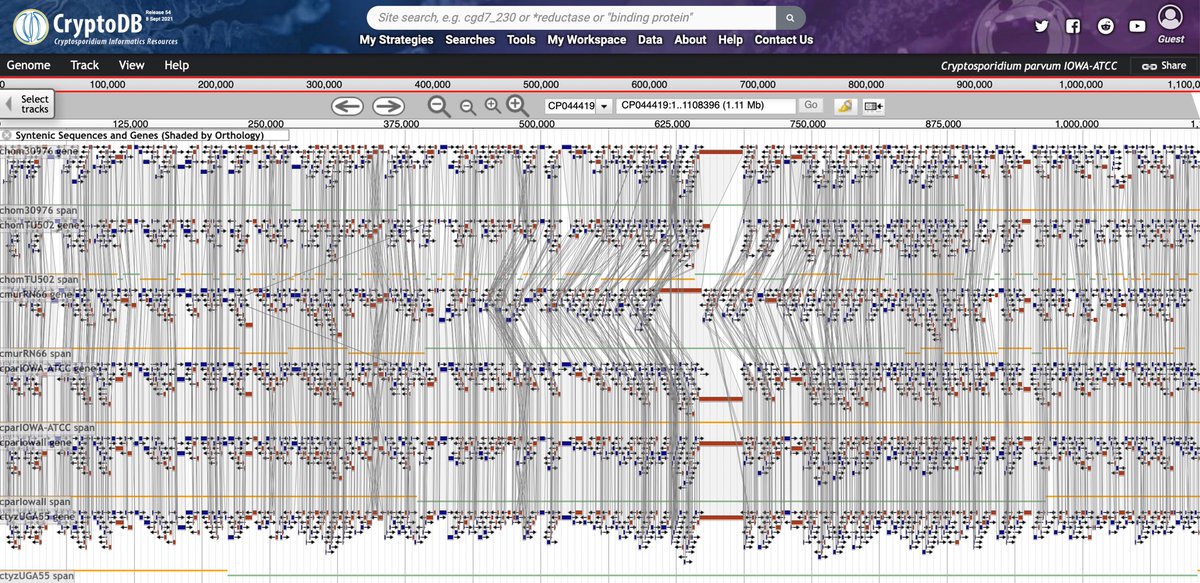Zoom out with the large minus magnifier icon
The image size is (1200, 583).
(x=438, y=105)
